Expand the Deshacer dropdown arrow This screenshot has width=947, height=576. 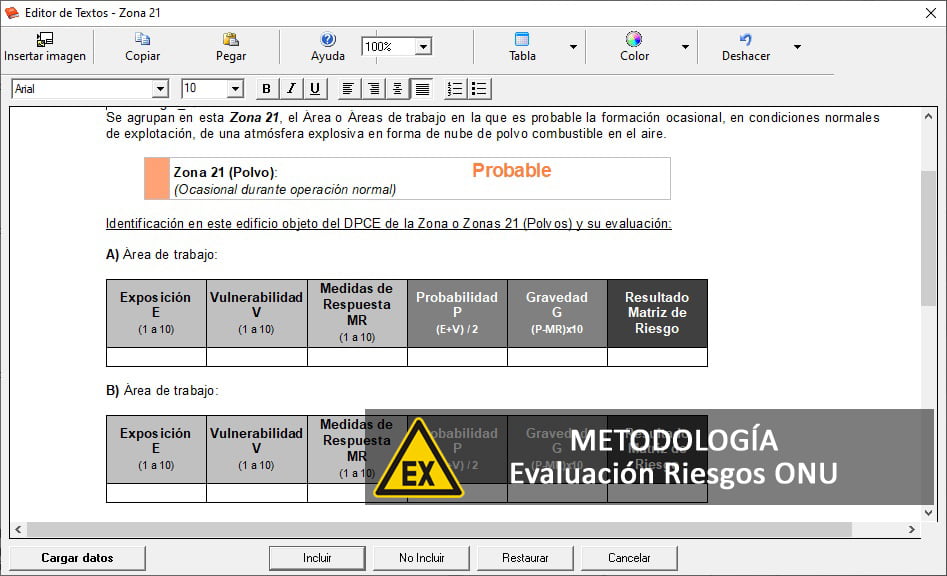pyautogui.click(x=797, y=46)
